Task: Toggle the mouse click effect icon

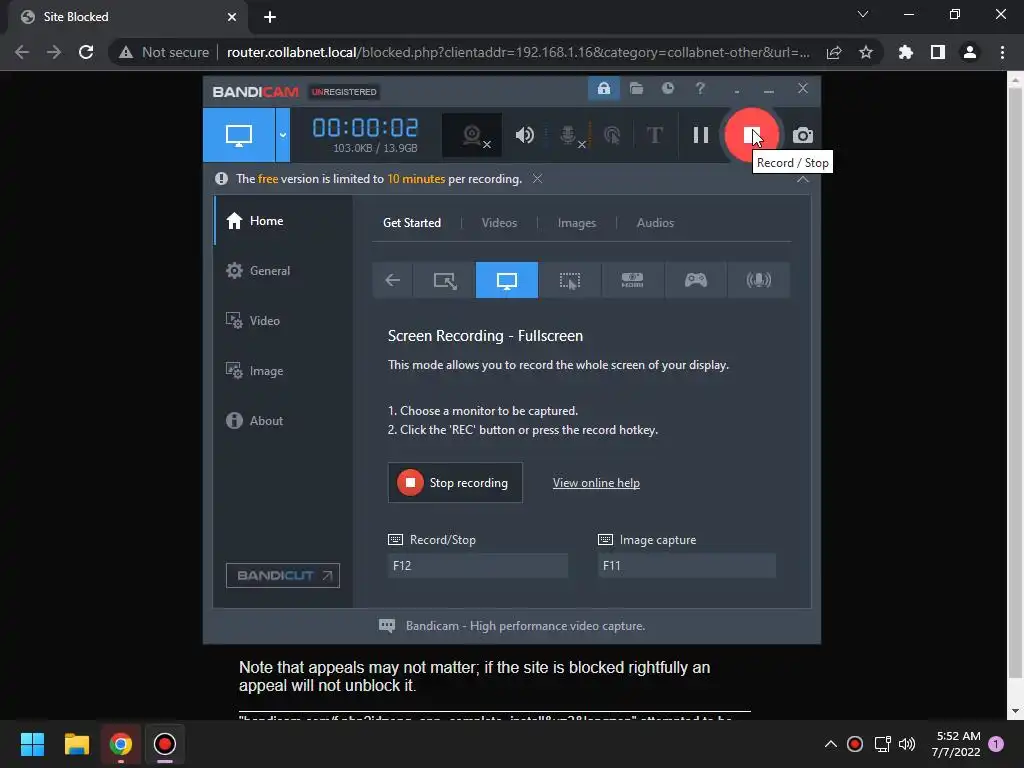Action: tap(612, 135)
